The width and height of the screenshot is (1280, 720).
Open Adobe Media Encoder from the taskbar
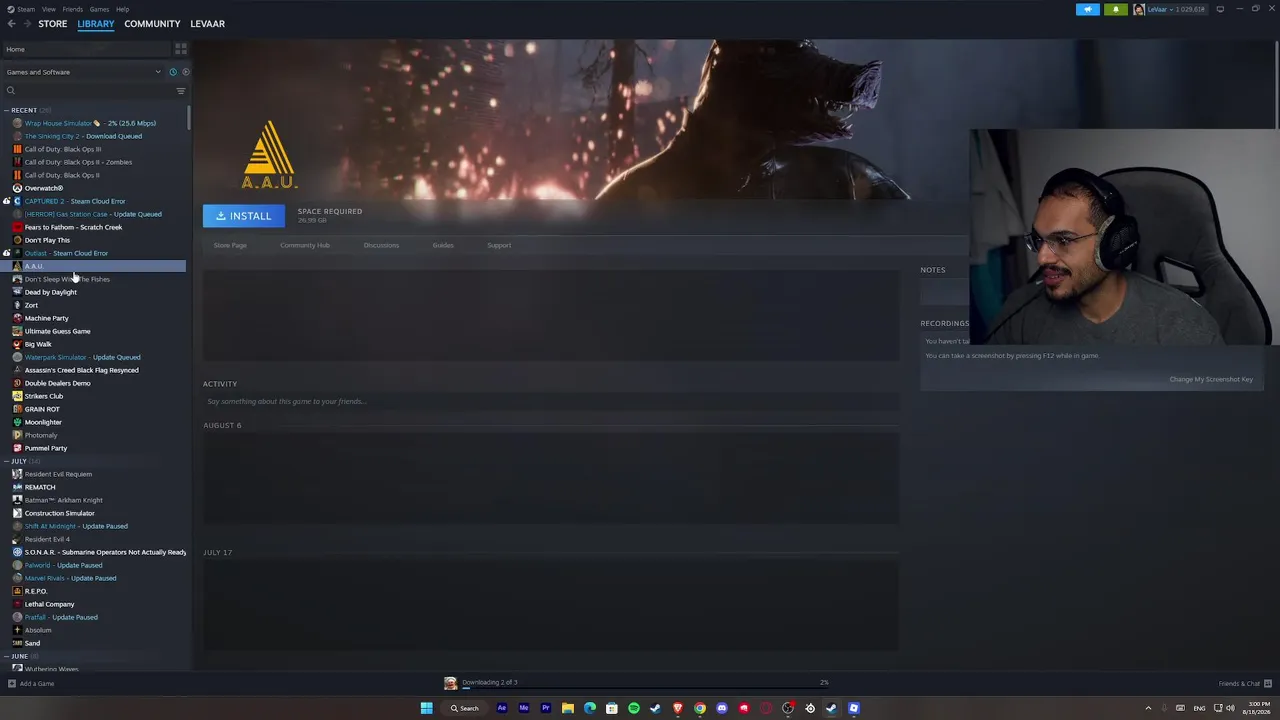tap(524, 708)
